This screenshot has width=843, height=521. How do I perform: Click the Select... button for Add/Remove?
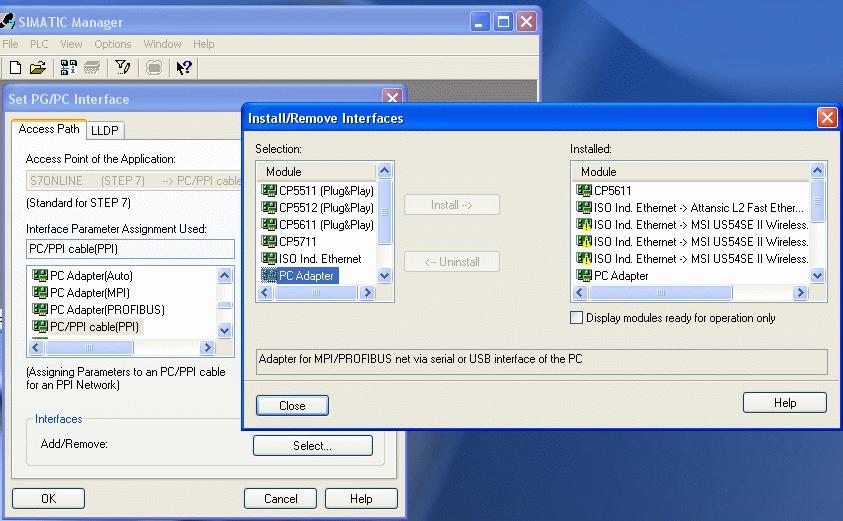[x=312, y=446]
